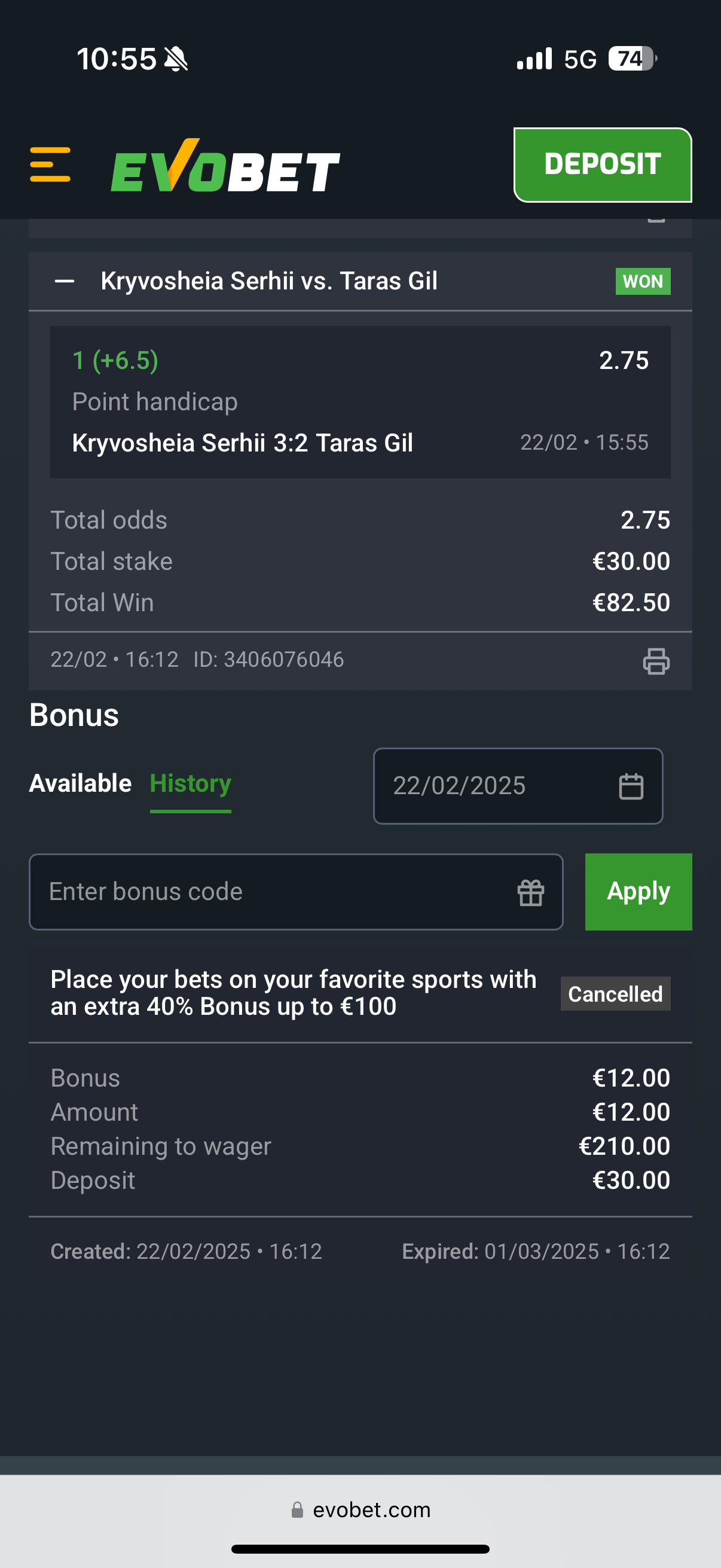Open the 40% Bonus up to €100 offer

pyautogui.click(x=294, y=993)
